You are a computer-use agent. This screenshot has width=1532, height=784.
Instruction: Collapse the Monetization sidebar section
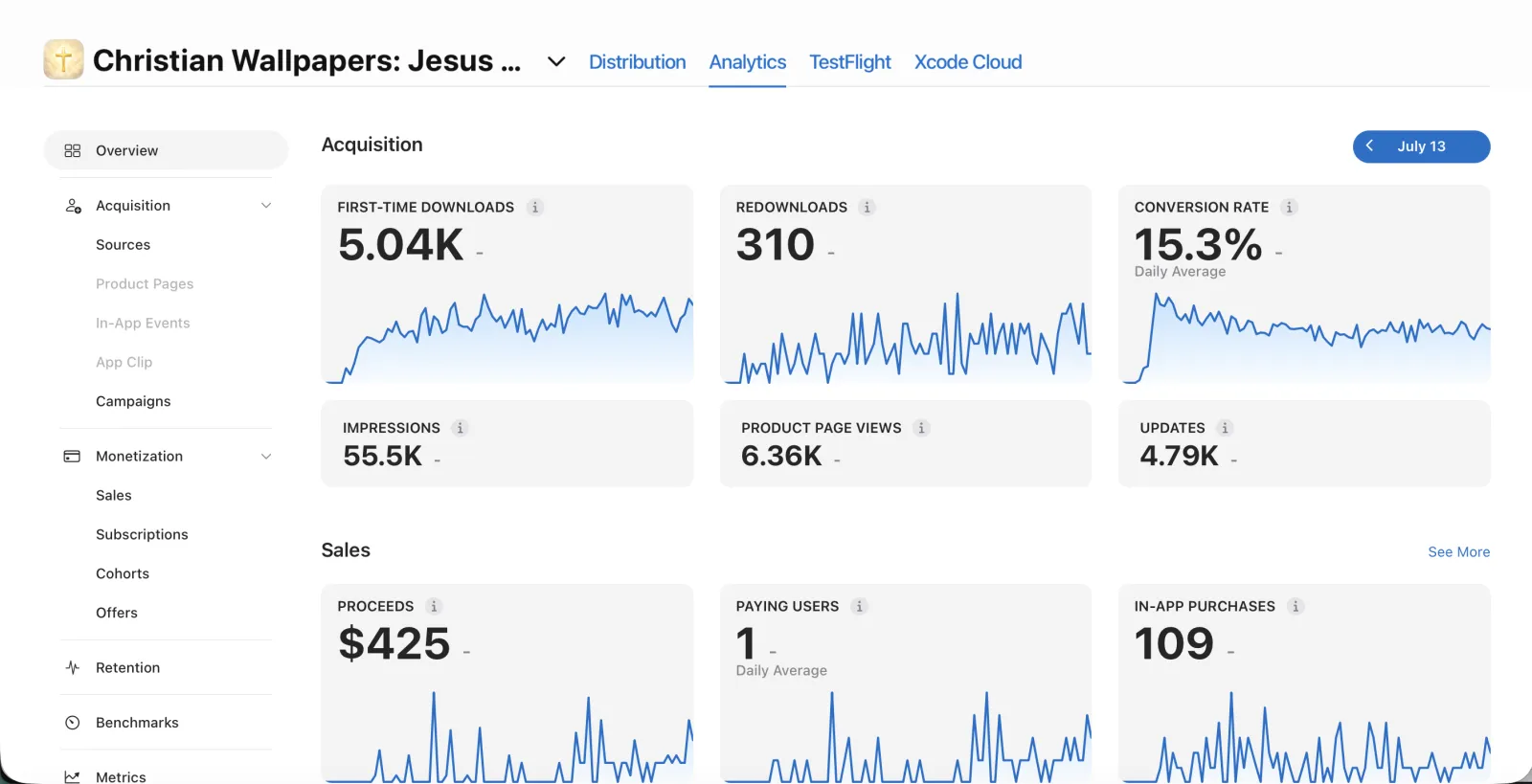(266, 457)
